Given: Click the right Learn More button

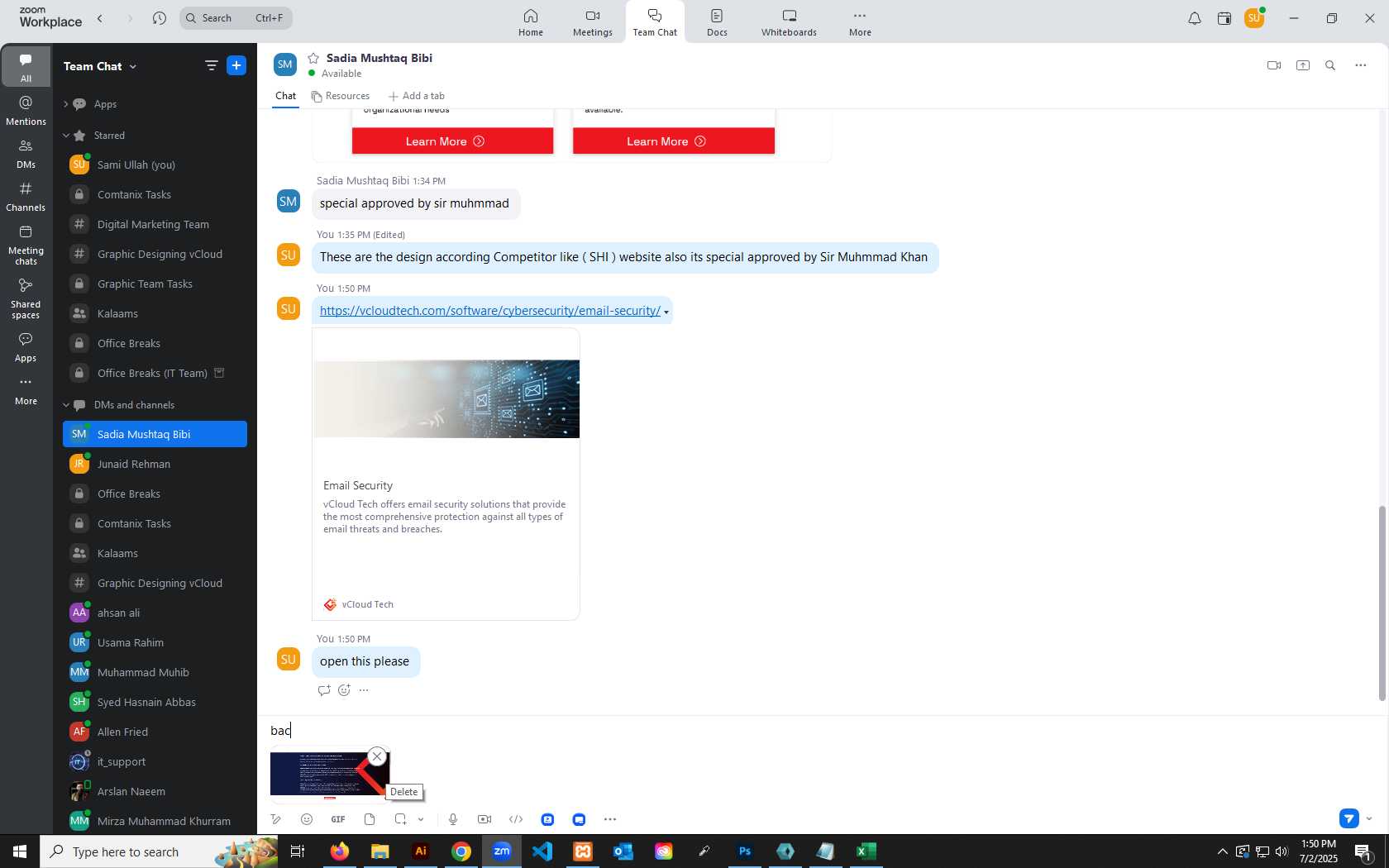Looking at the screenshot, I should coord(674,141).
